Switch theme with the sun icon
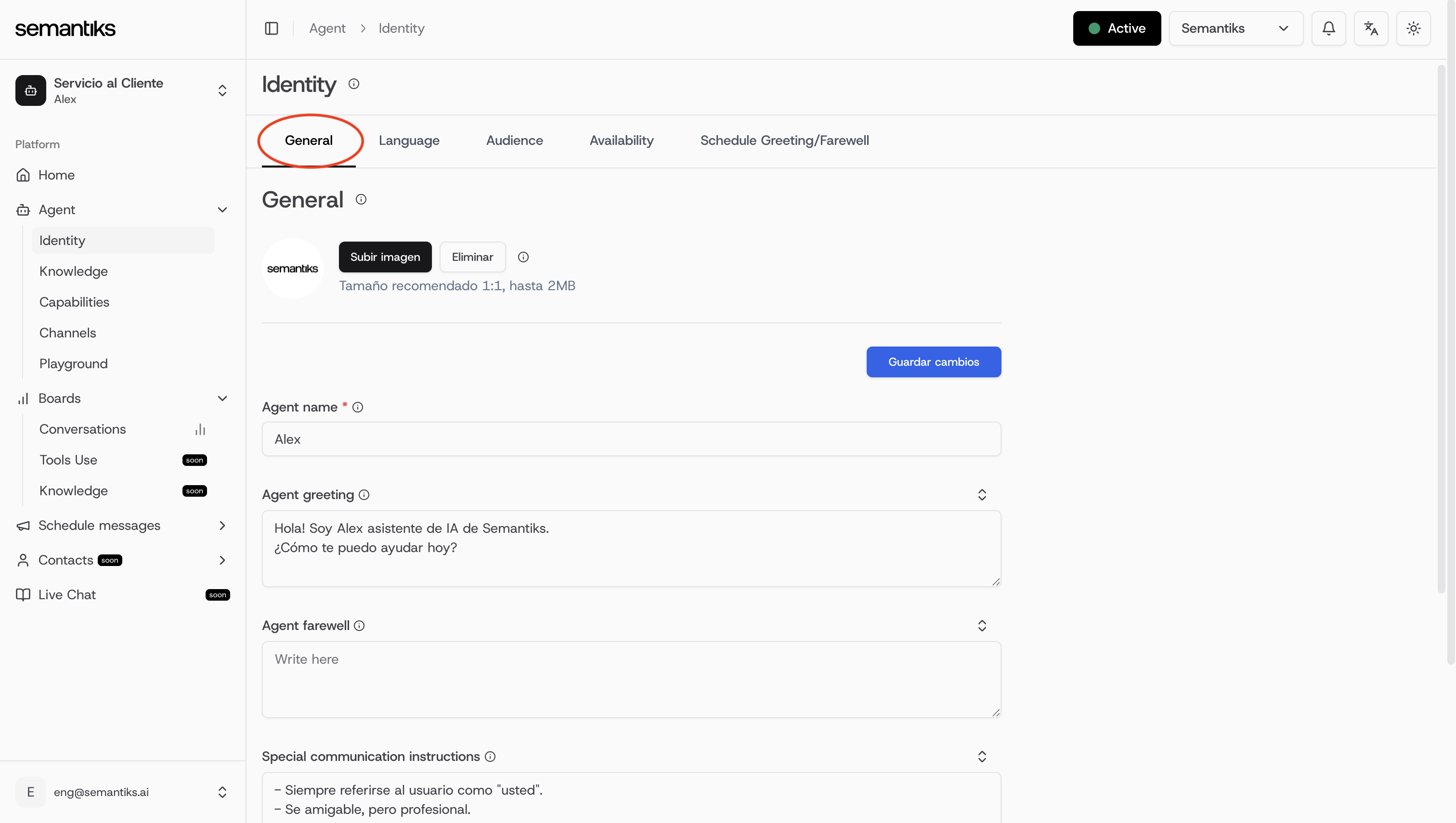 coord(1413,28)
